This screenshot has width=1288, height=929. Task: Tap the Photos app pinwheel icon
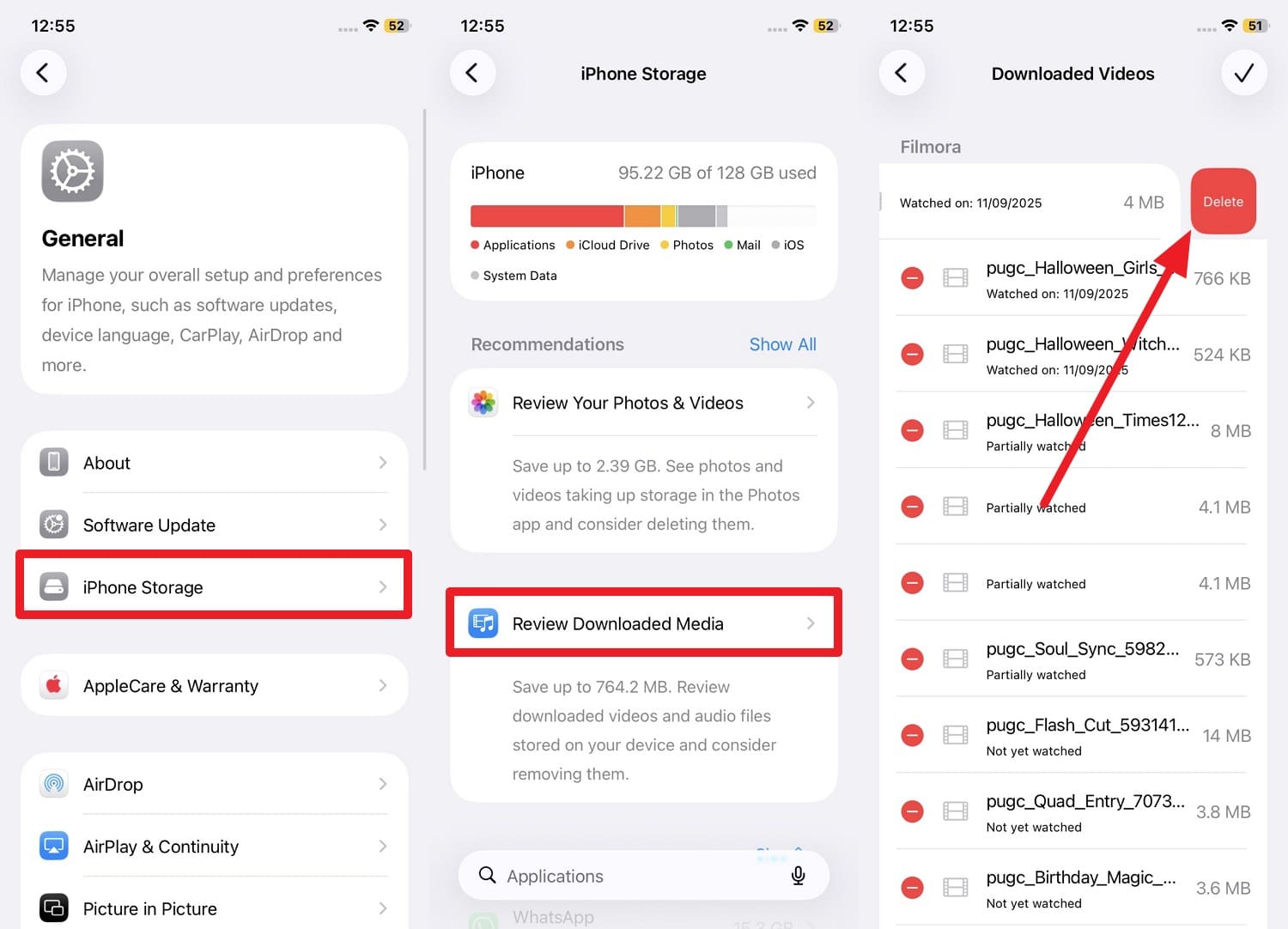[483, 402]
